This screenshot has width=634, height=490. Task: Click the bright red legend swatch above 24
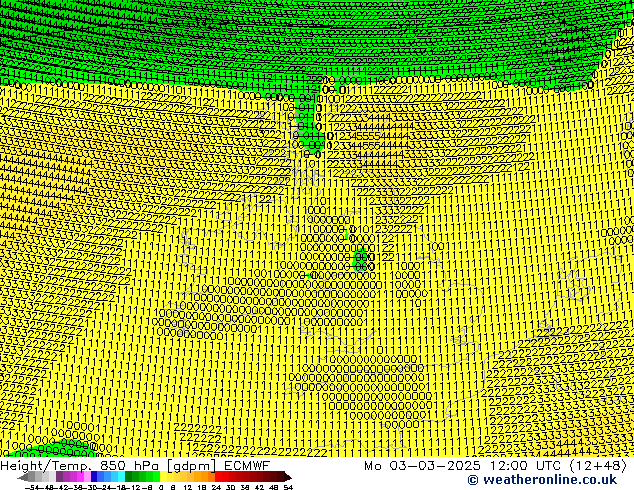coord(218,476)
